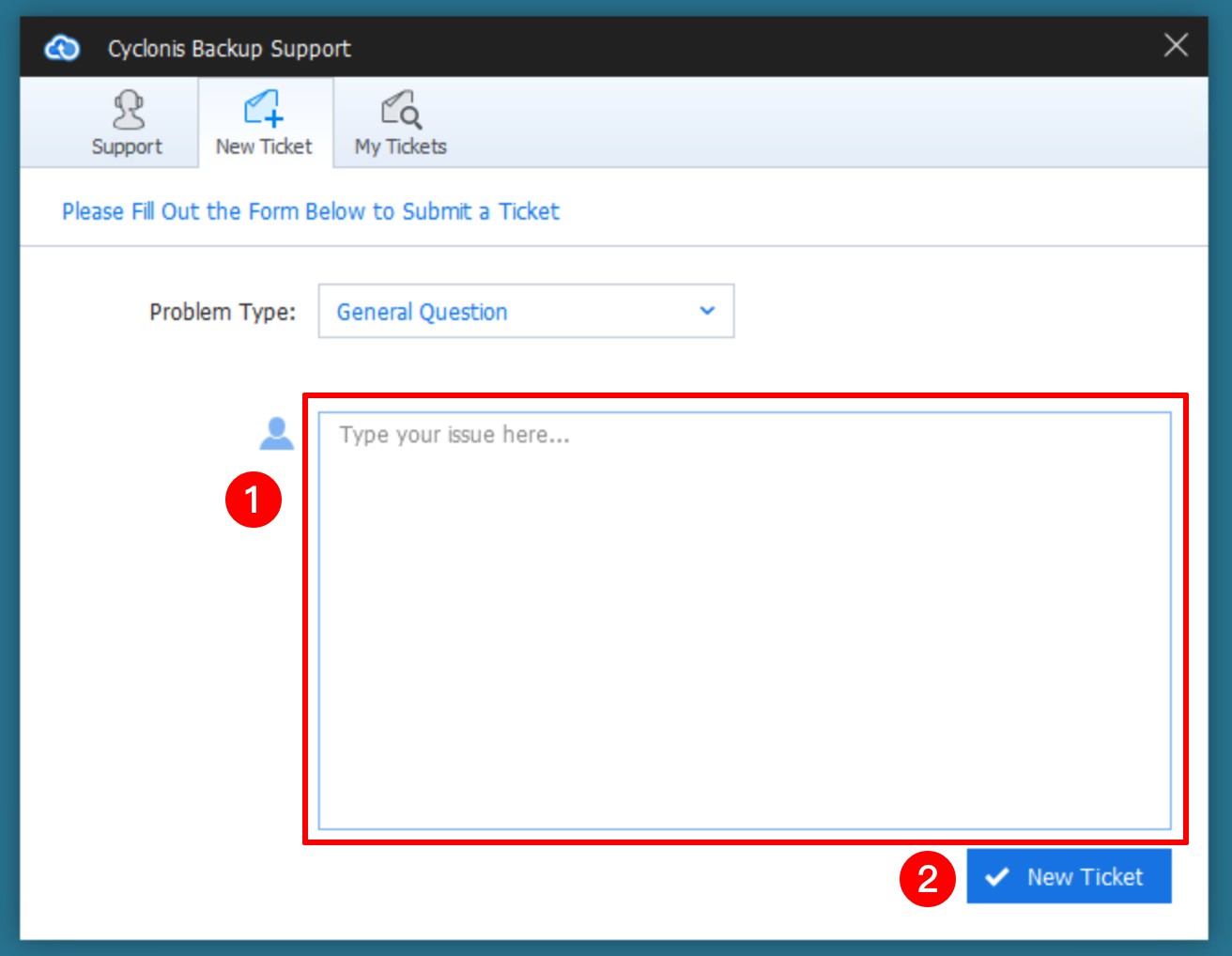Select the Support headset icon

coord(130,109)
